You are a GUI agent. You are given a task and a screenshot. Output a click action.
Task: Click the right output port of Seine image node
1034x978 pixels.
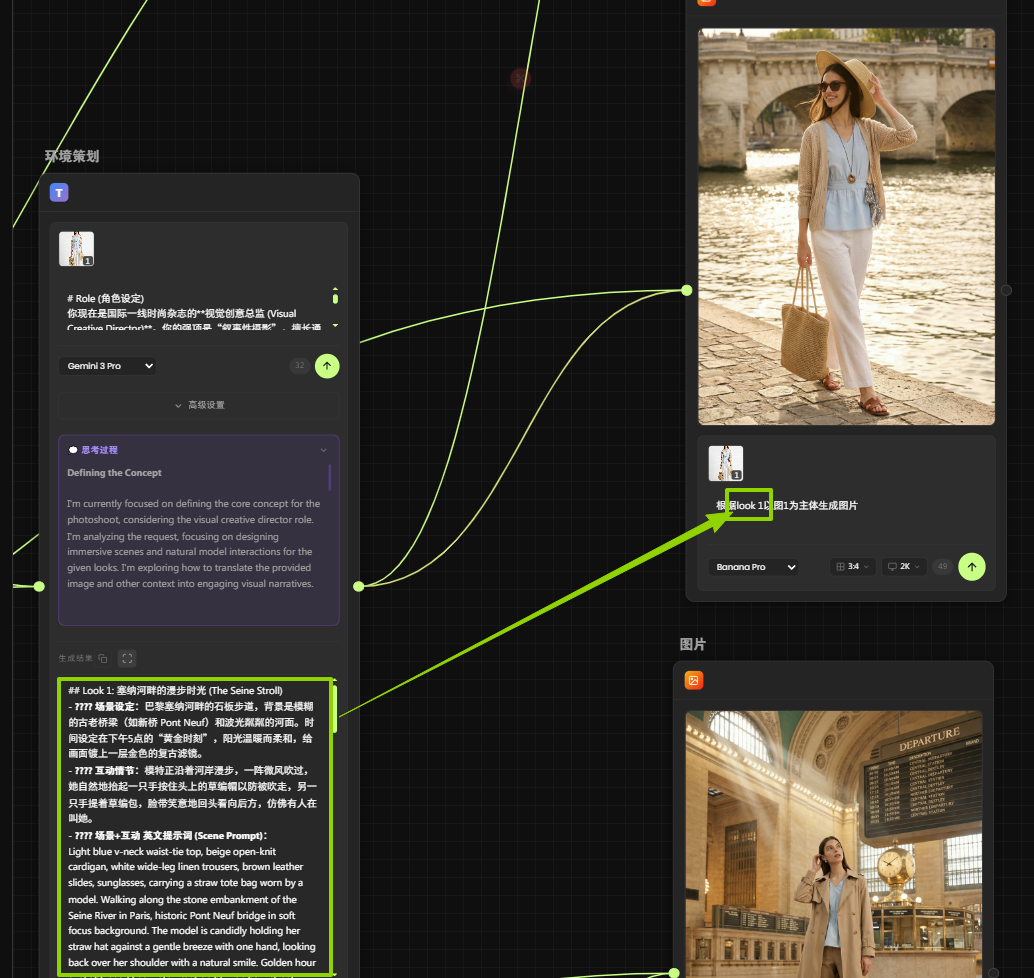coord(1006,290)
